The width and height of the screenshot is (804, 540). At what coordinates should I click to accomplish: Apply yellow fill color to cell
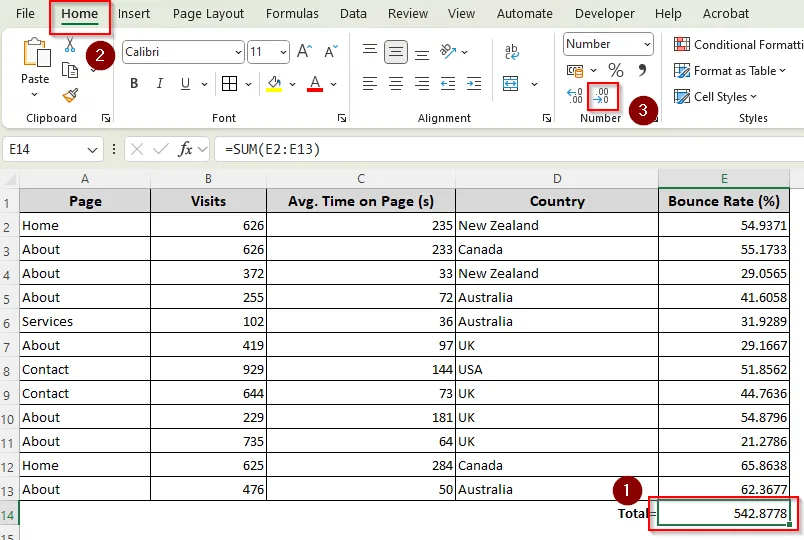click(274, 84)
